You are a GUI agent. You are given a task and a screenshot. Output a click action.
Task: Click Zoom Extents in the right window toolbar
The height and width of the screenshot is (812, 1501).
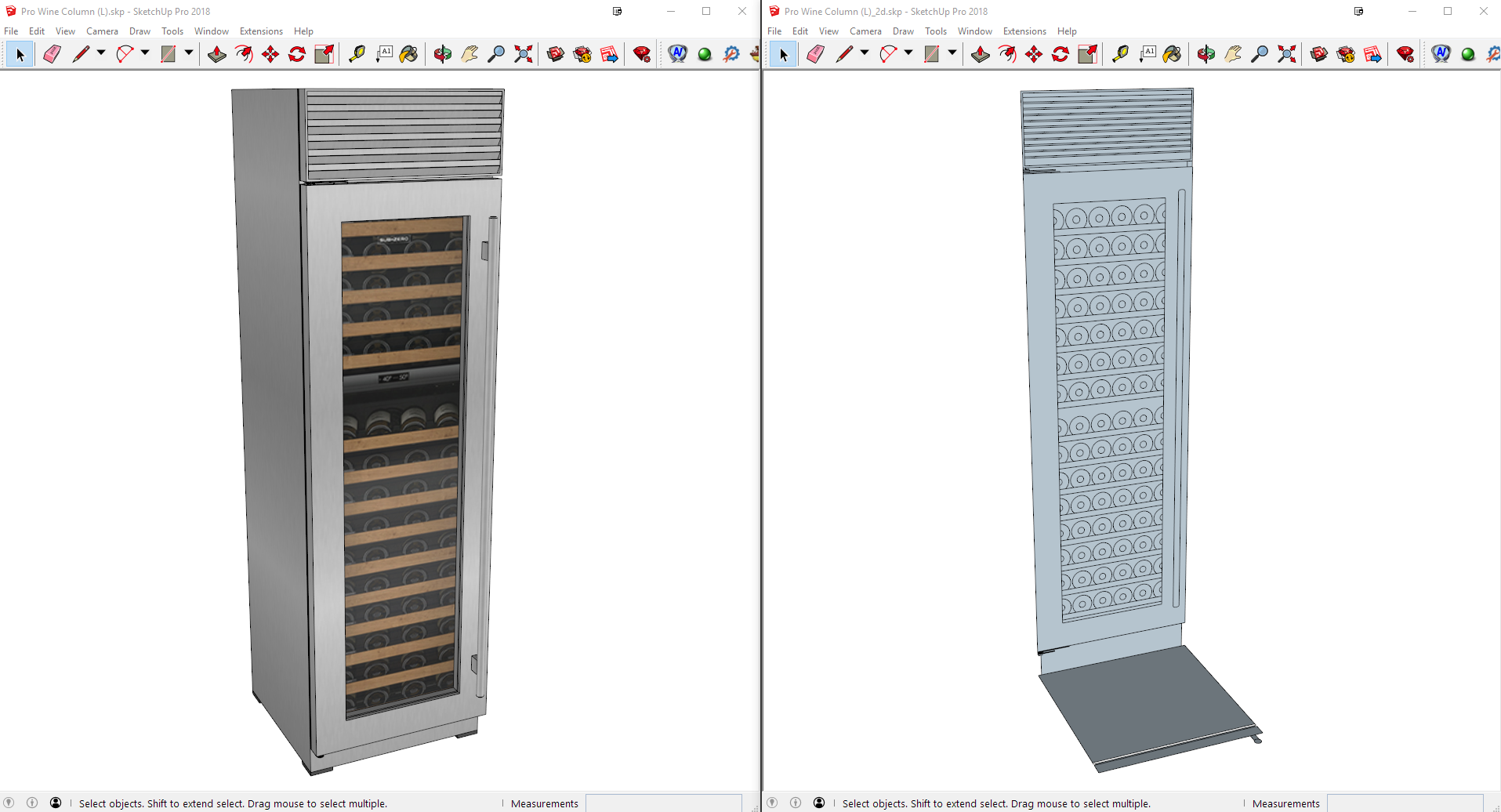pyautogui.click(x=1286, y=54)
